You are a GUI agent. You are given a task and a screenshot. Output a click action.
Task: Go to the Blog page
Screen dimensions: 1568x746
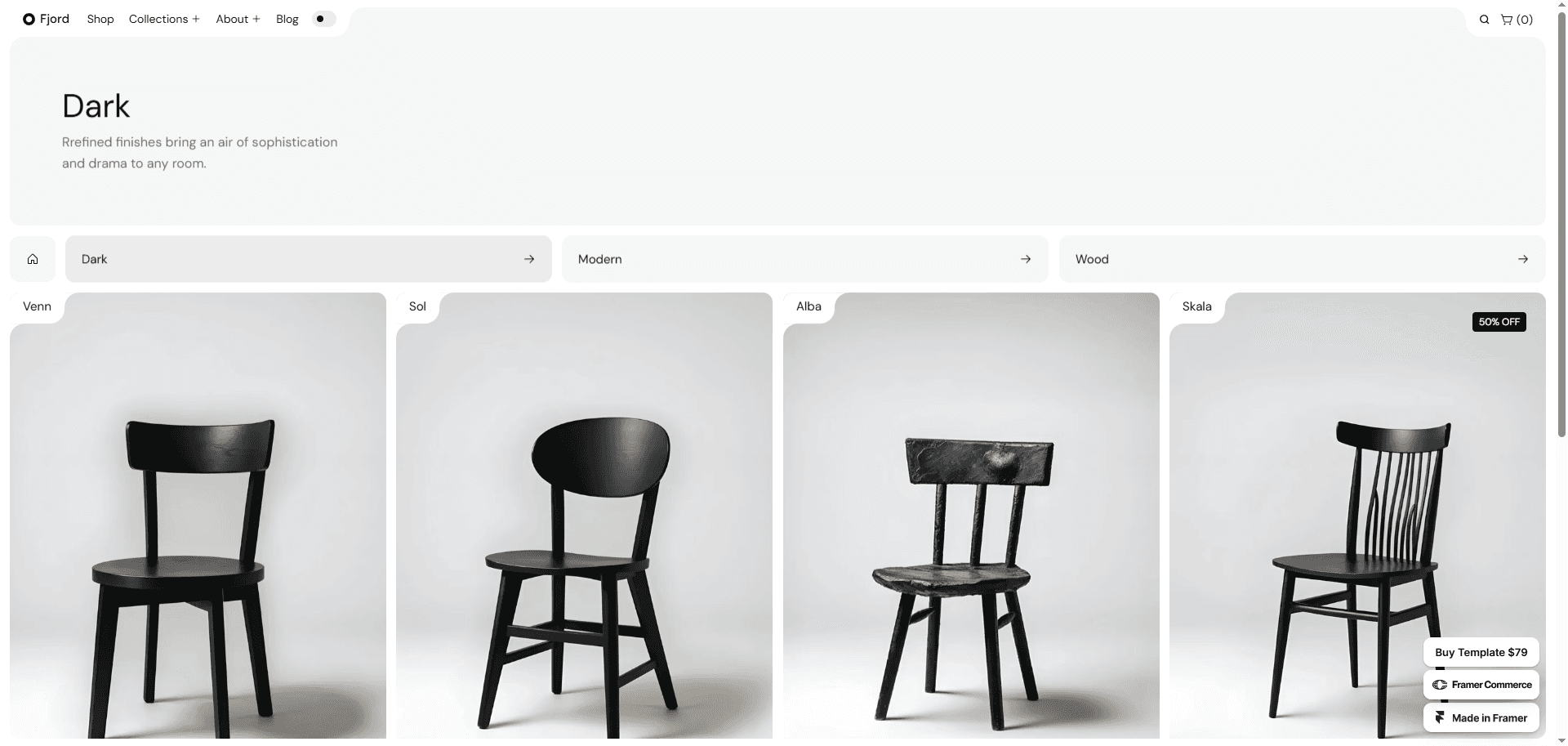click(287, 19)
